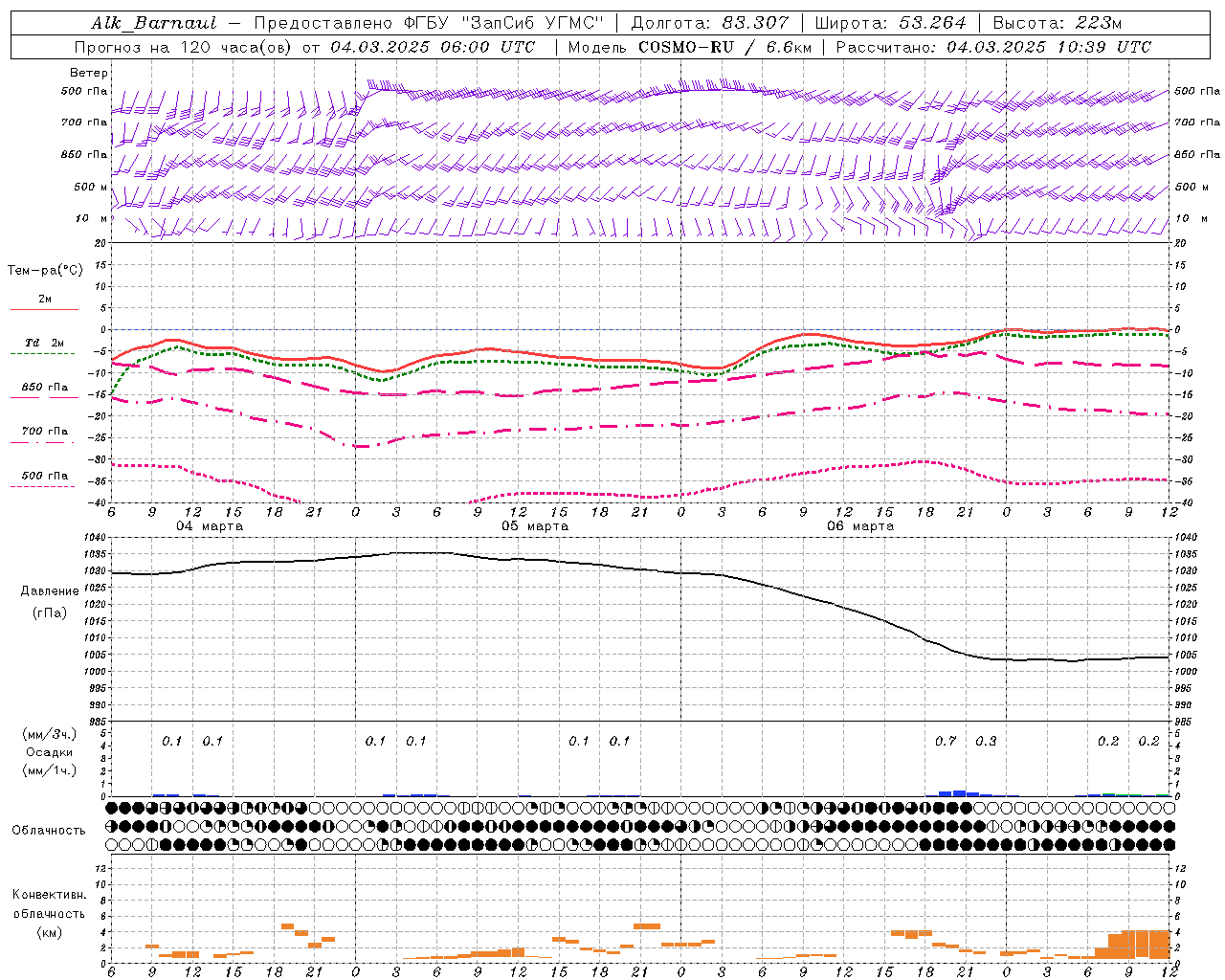1225x980 pixels.
Task: Click the (мм/3ч.) precipitation unit label
Action: pyautogui.click(x=49, y=734)
